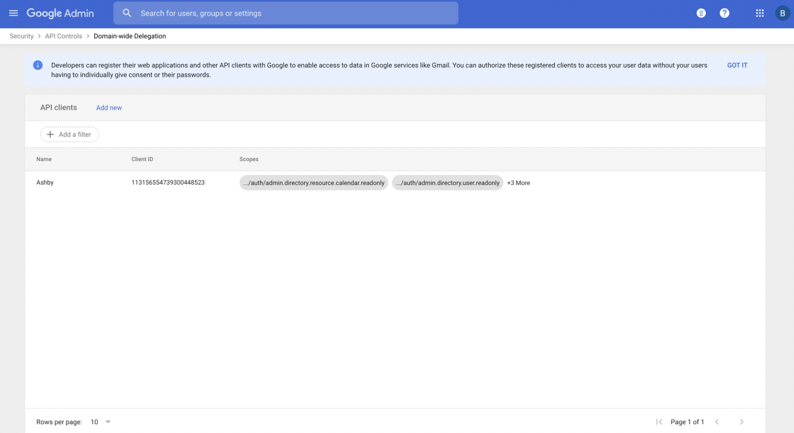The width and height of the screenshot is (794, 433).
Task: Open the Help question mark icon
Action: pyautogui.click(x=725, y=13)
